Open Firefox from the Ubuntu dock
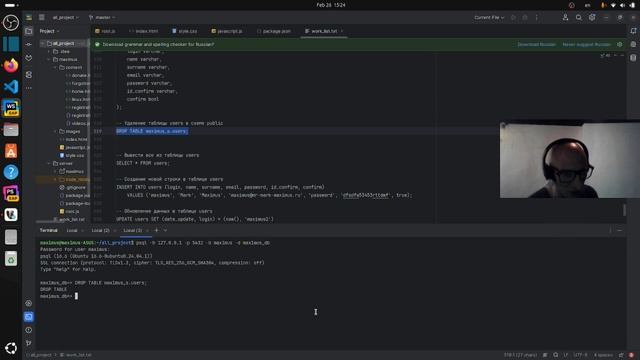 [x=11, y=65]
